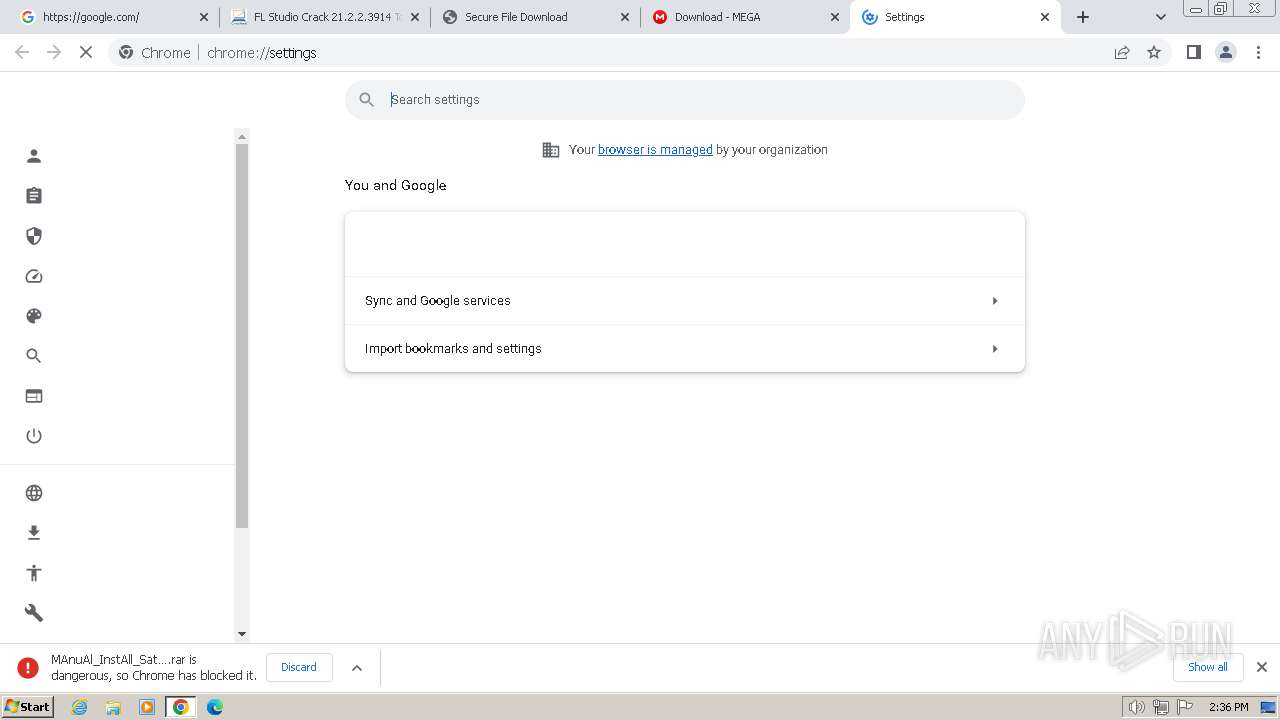
Task: Switch to Download - MEGA tab
Action: coord(745,17)
